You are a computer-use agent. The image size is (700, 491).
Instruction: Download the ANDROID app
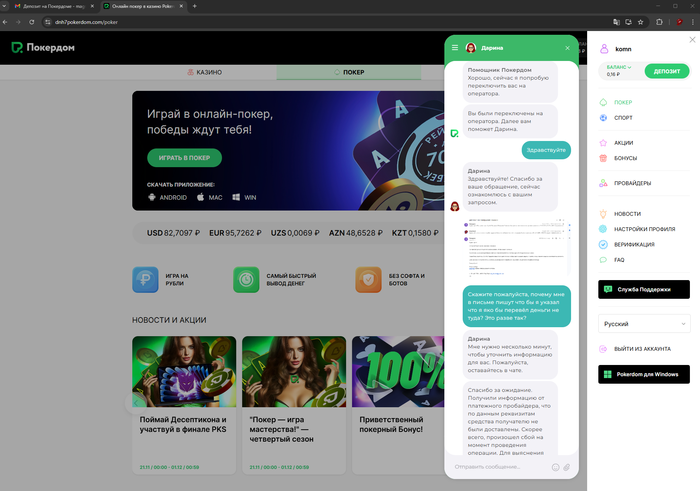[167, 197]
